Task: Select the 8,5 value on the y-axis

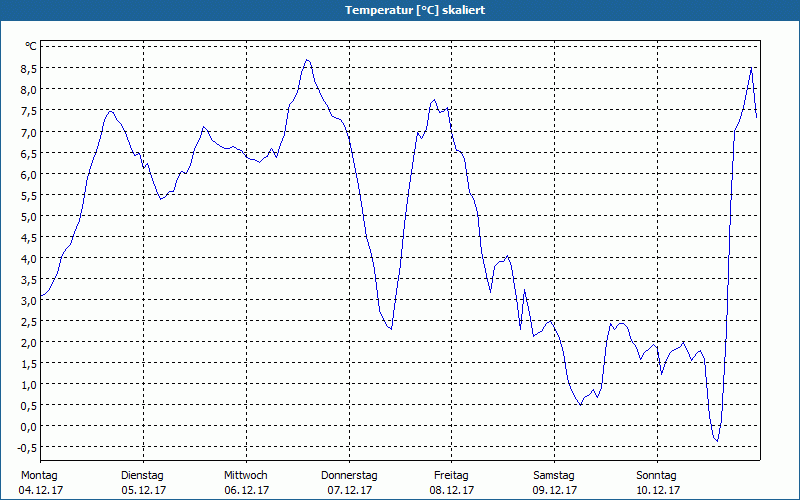Action: click(x=27, y=68)
